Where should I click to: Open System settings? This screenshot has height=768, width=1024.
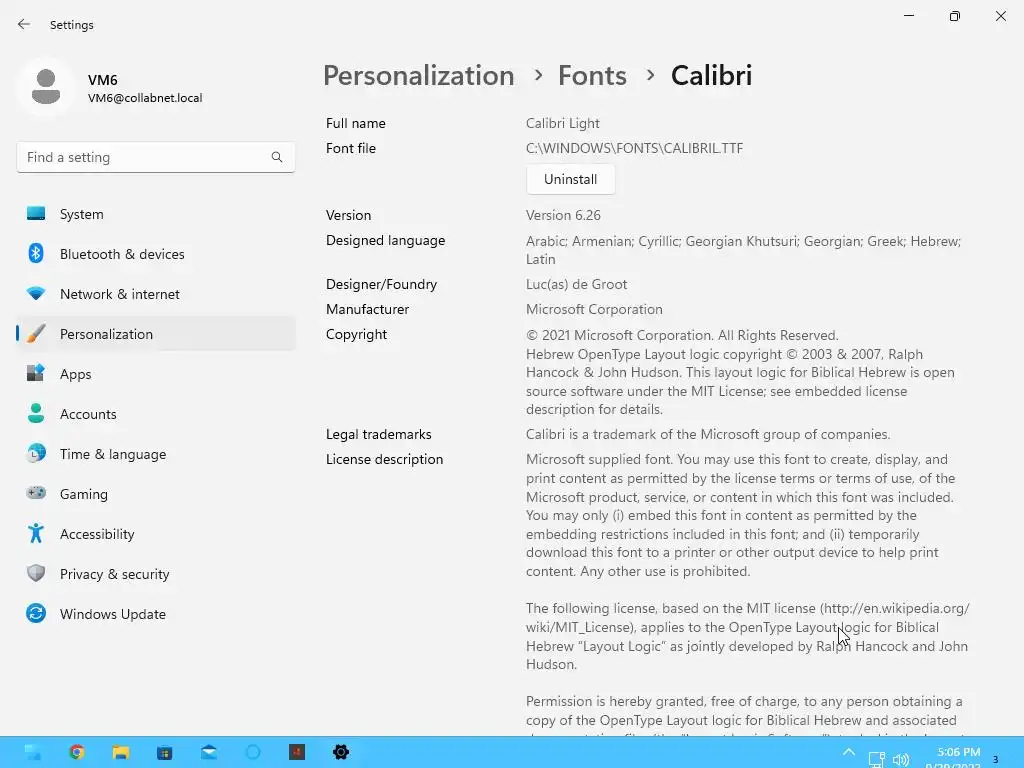(x=155, y=214)
